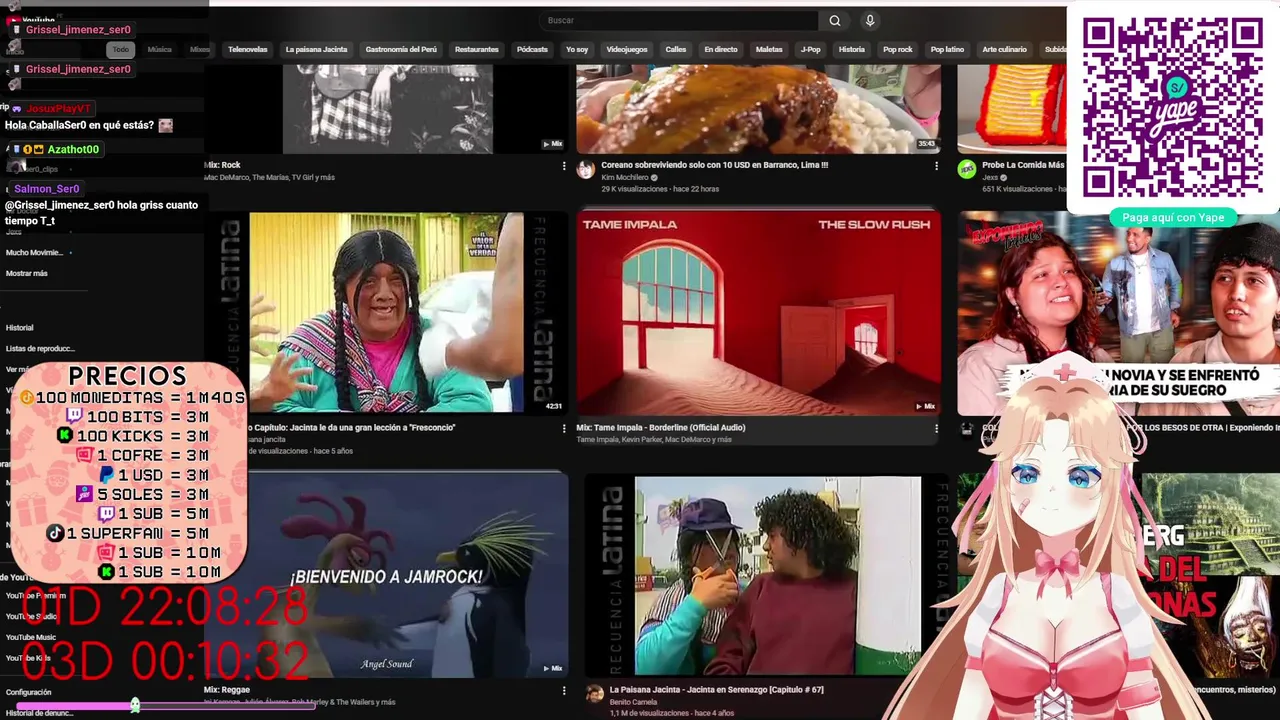The height and width of the screenshot is (720, 1280).
Task: Play Jacinta en Serenazgo thumbnail
Action: [x=765, y=576]
